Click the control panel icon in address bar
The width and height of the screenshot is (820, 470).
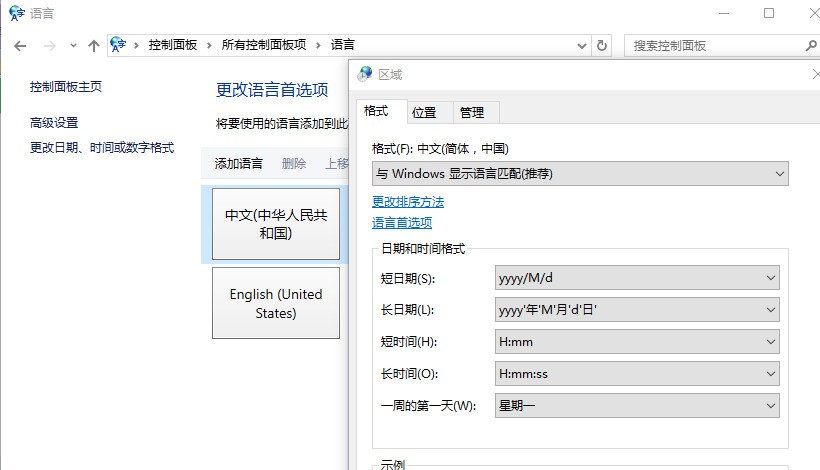pos(120,45)
